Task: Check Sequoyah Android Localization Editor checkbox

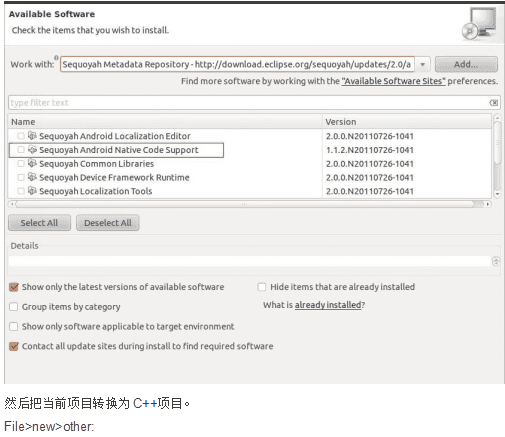Action: click(x=21, y=136)
